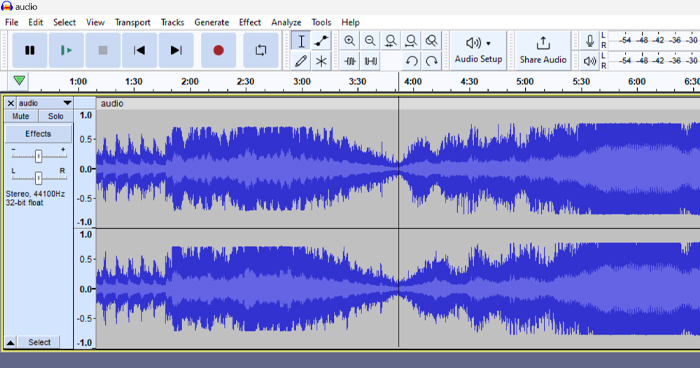Viewport: 700px width, 368px height.
Task: Click the 2:00 mark on the timeline
Action: [190, 82]
